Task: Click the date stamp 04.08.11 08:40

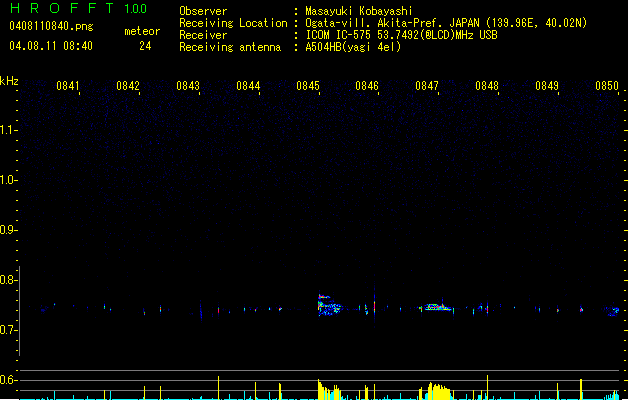Action: (51, 46)
